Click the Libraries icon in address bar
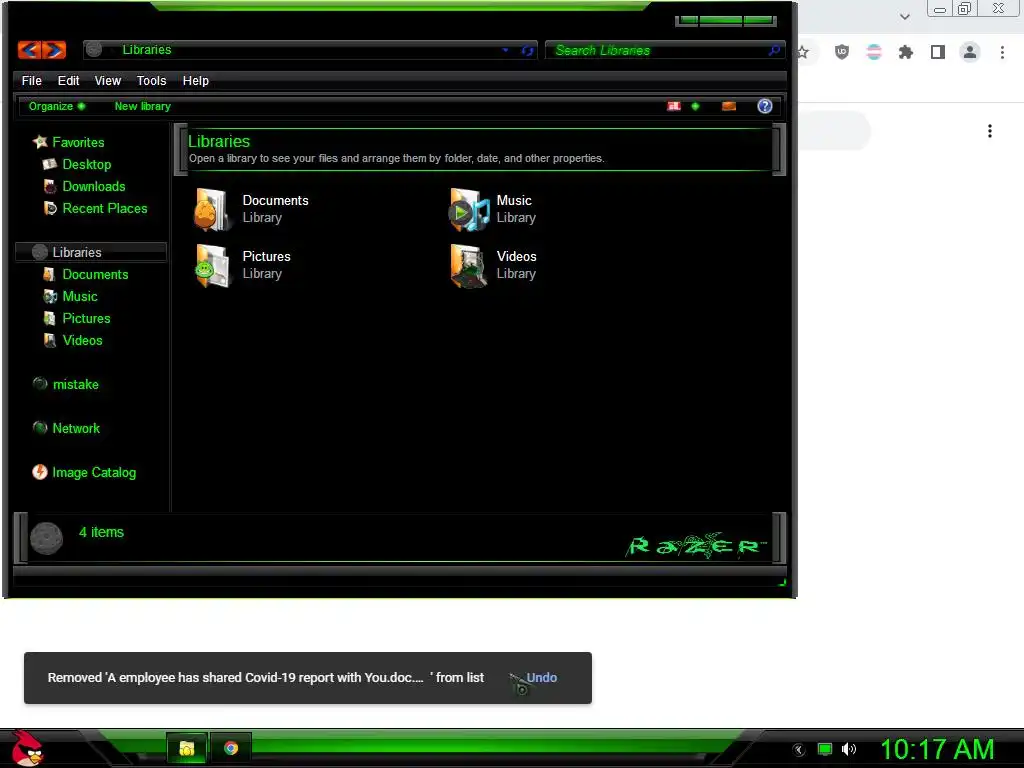 (x=94, y=50)
